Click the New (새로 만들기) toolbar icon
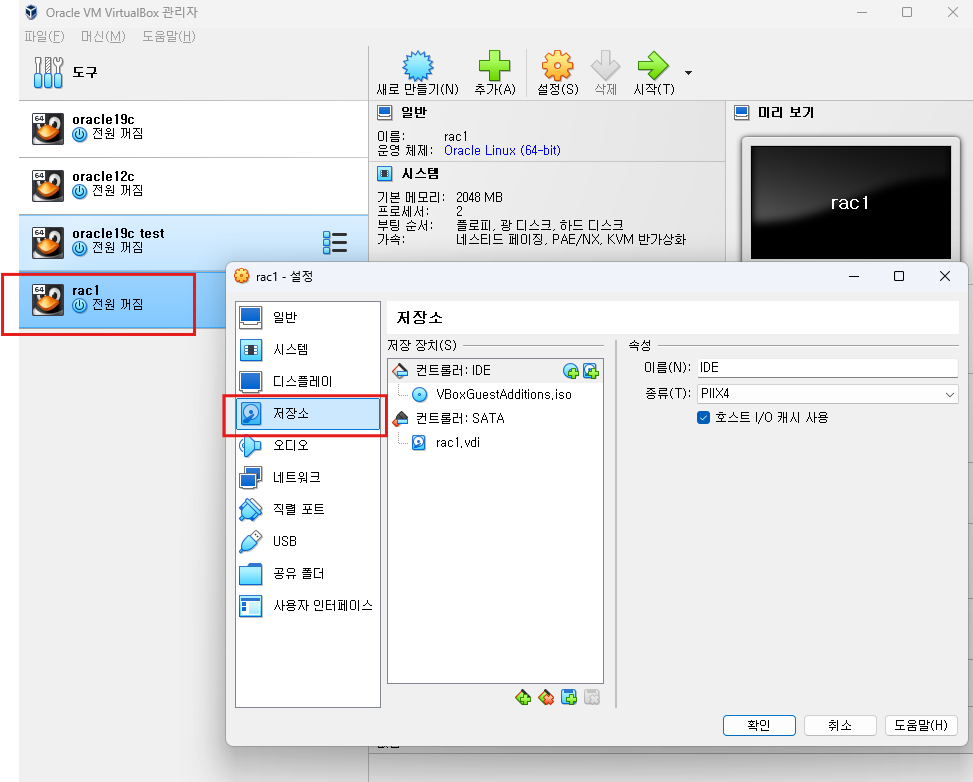 418,66
